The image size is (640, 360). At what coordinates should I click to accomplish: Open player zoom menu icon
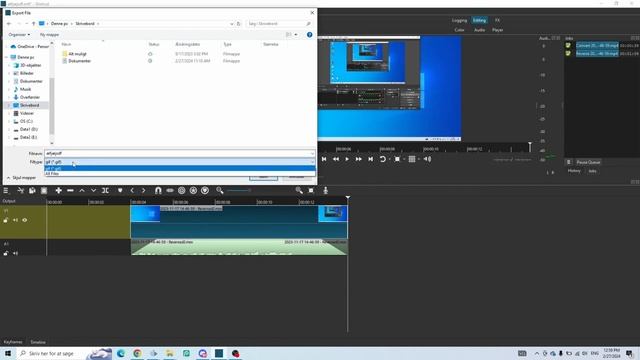(x=397, y=159)
